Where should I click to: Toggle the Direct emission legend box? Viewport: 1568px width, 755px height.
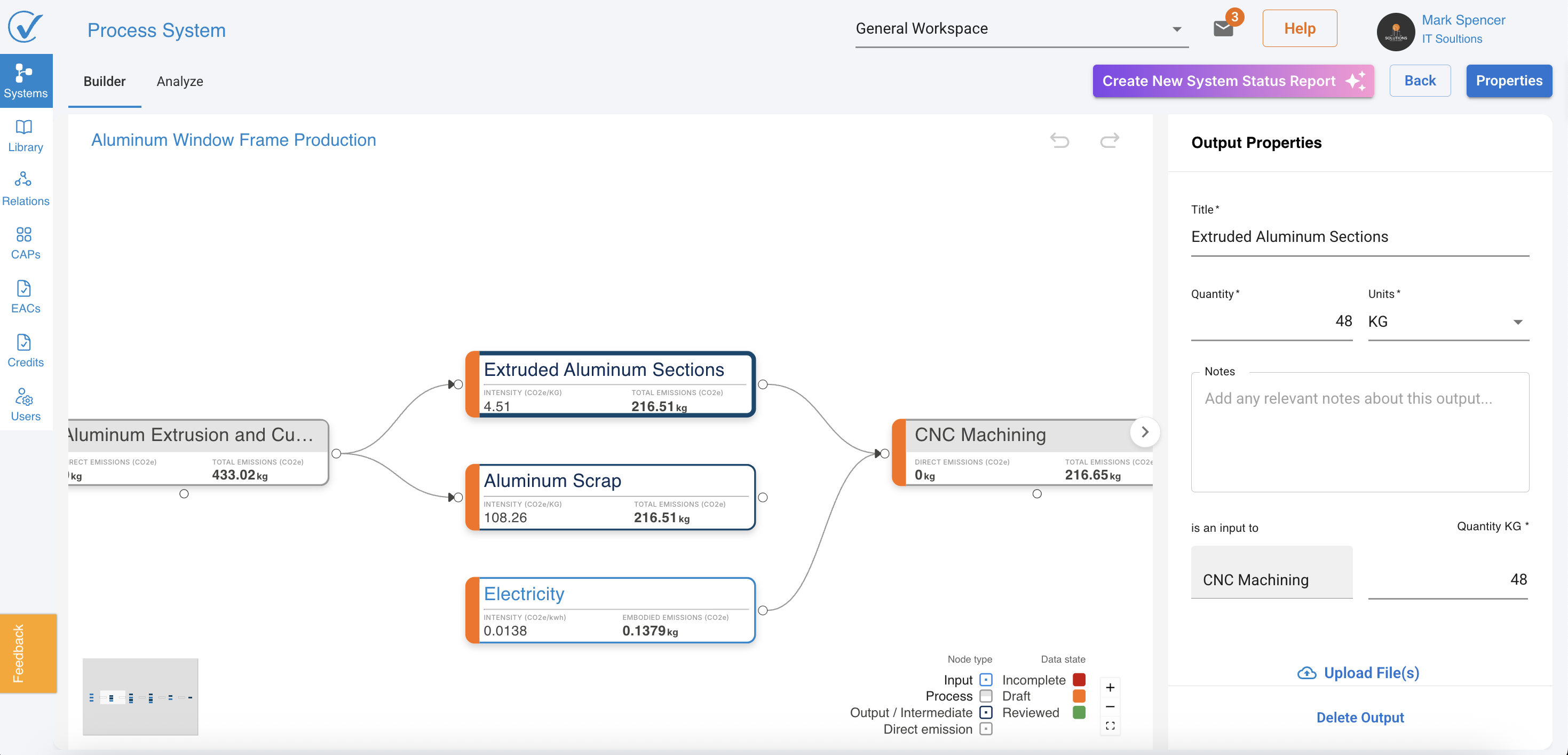(x=986, y=729)
